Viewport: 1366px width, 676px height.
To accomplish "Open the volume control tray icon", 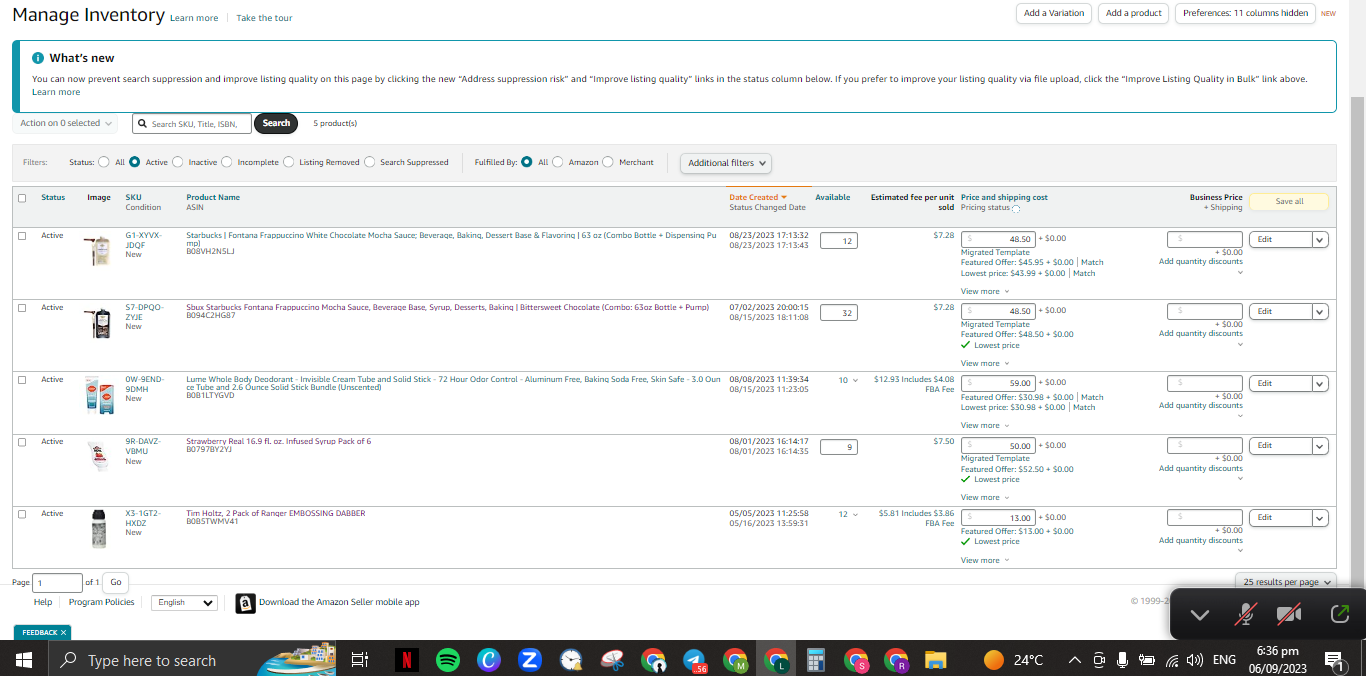I will [1194, 660].
